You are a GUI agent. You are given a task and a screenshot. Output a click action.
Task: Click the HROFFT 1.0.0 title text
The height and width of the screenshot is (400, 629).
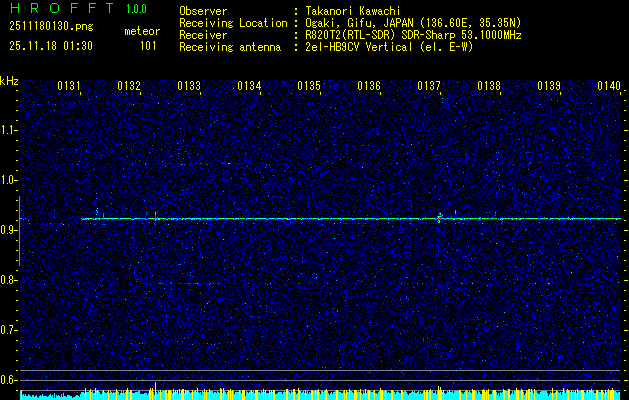coord(78,8)
